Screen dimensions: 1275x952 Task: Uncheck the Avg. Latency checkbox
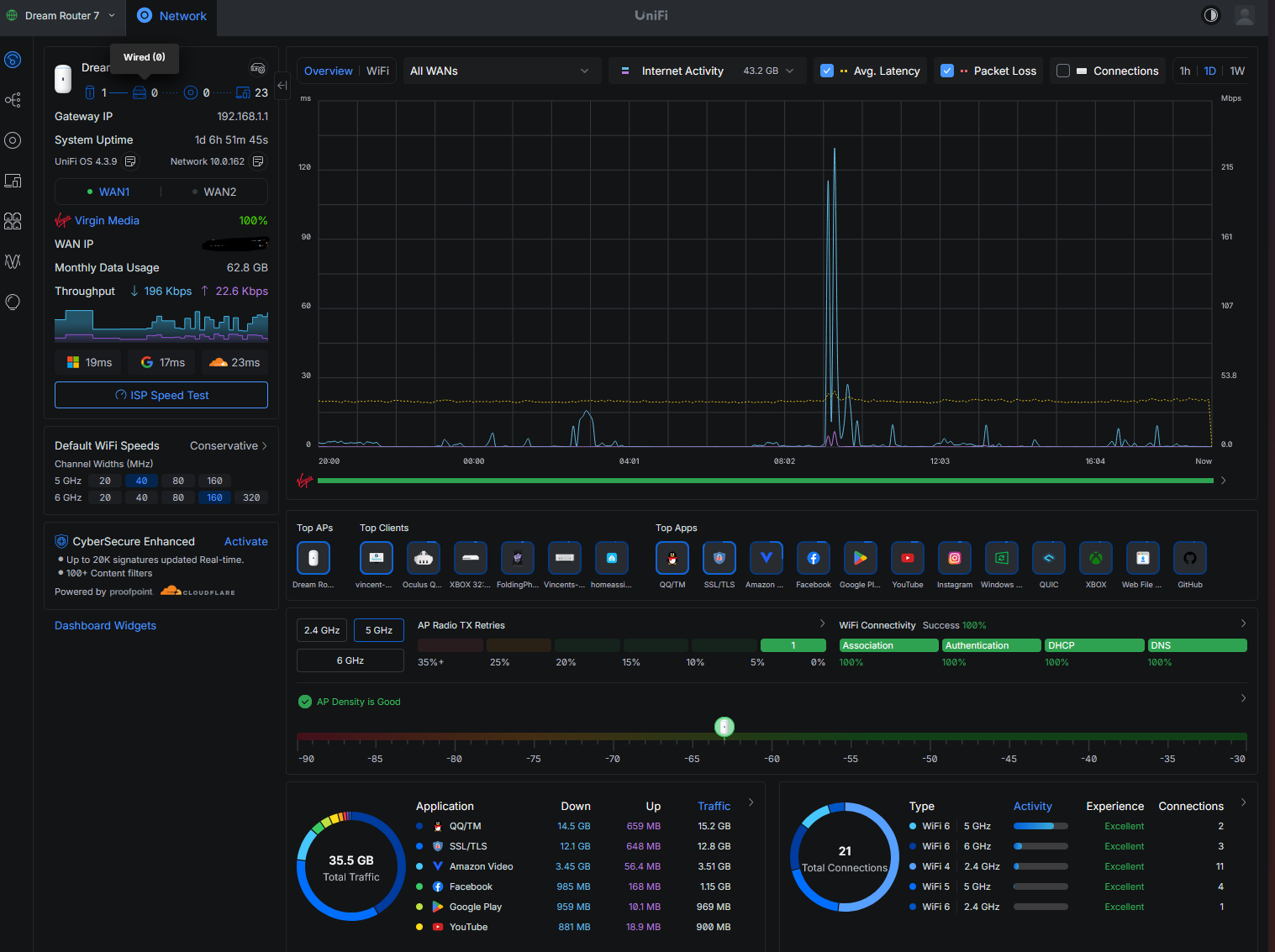(x=827, y=71)
